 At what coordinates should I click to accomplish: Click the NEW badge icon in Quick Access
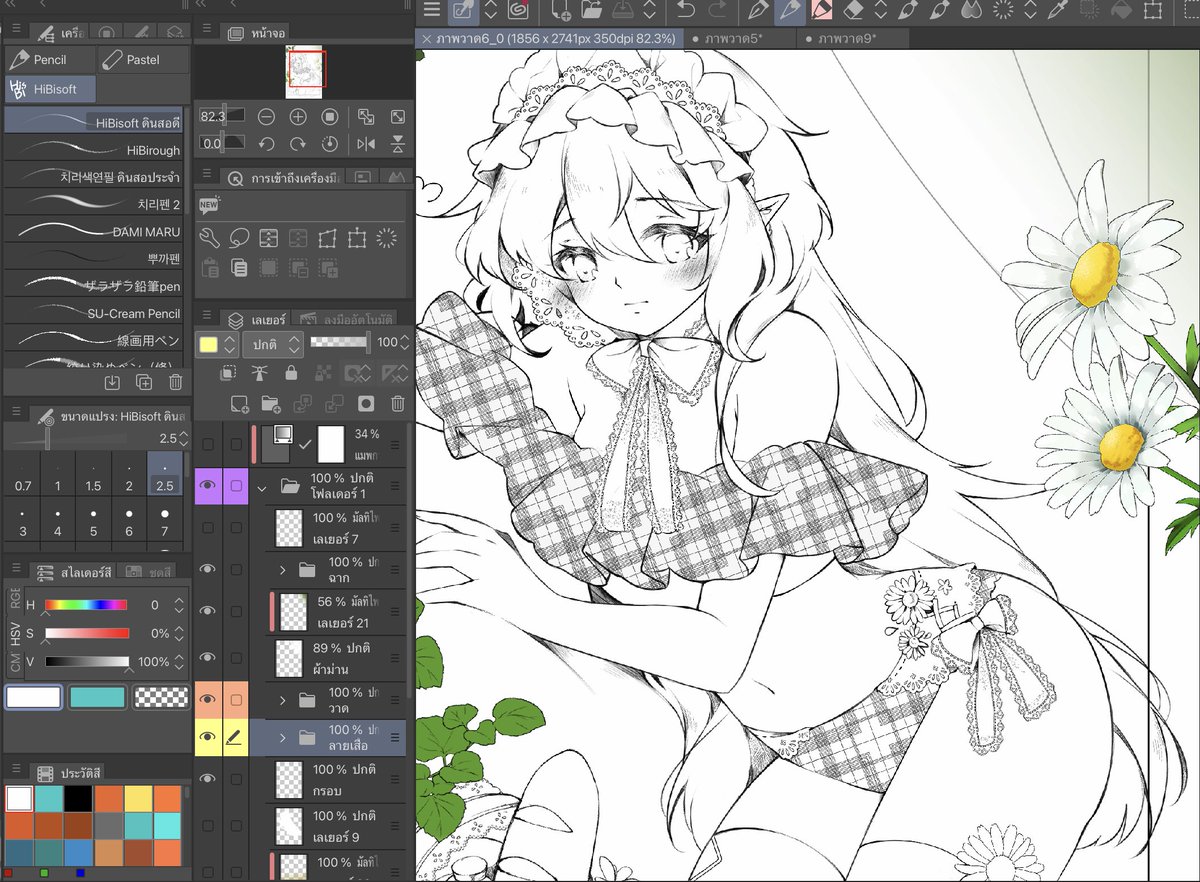coord(209,205)
